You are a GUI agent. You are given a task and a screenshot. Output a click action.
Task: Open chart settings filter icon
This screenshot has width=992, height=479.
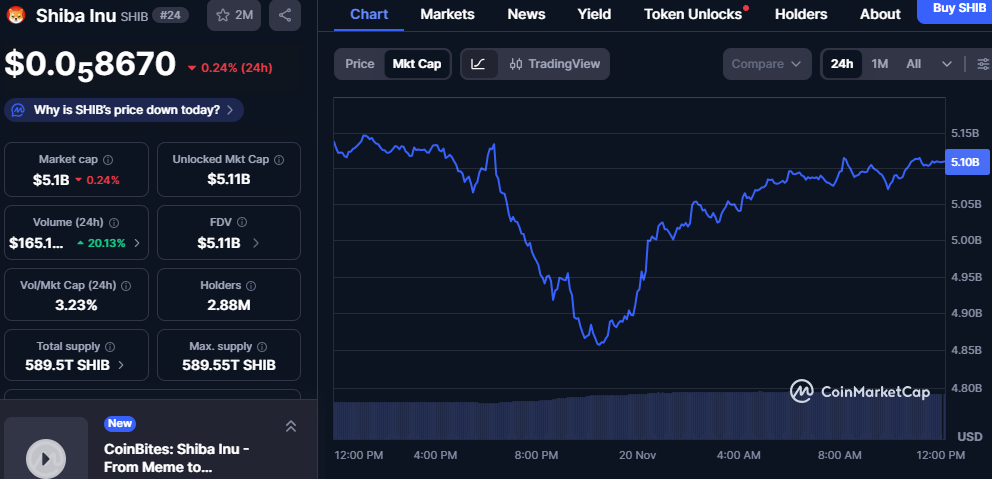click(982, 64)
